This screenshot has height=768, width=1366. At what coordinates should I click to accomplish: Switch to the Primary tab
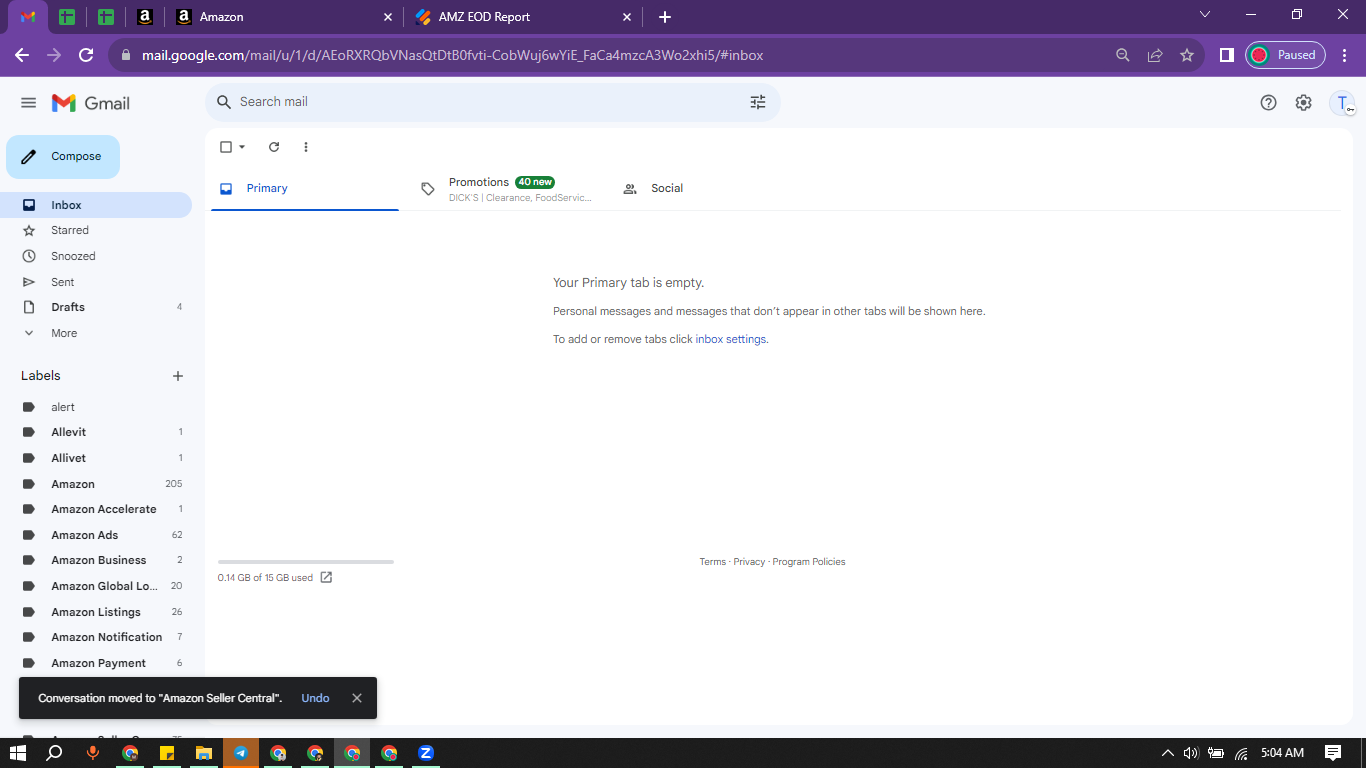pos(305,188)
